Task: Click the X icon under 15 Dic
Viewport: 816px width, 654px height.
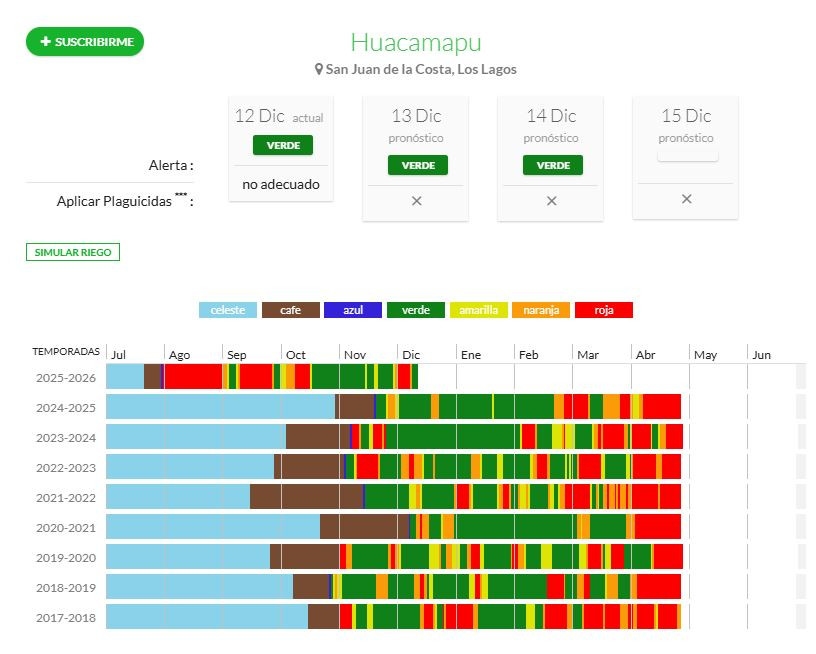Action: pos(686,199)
